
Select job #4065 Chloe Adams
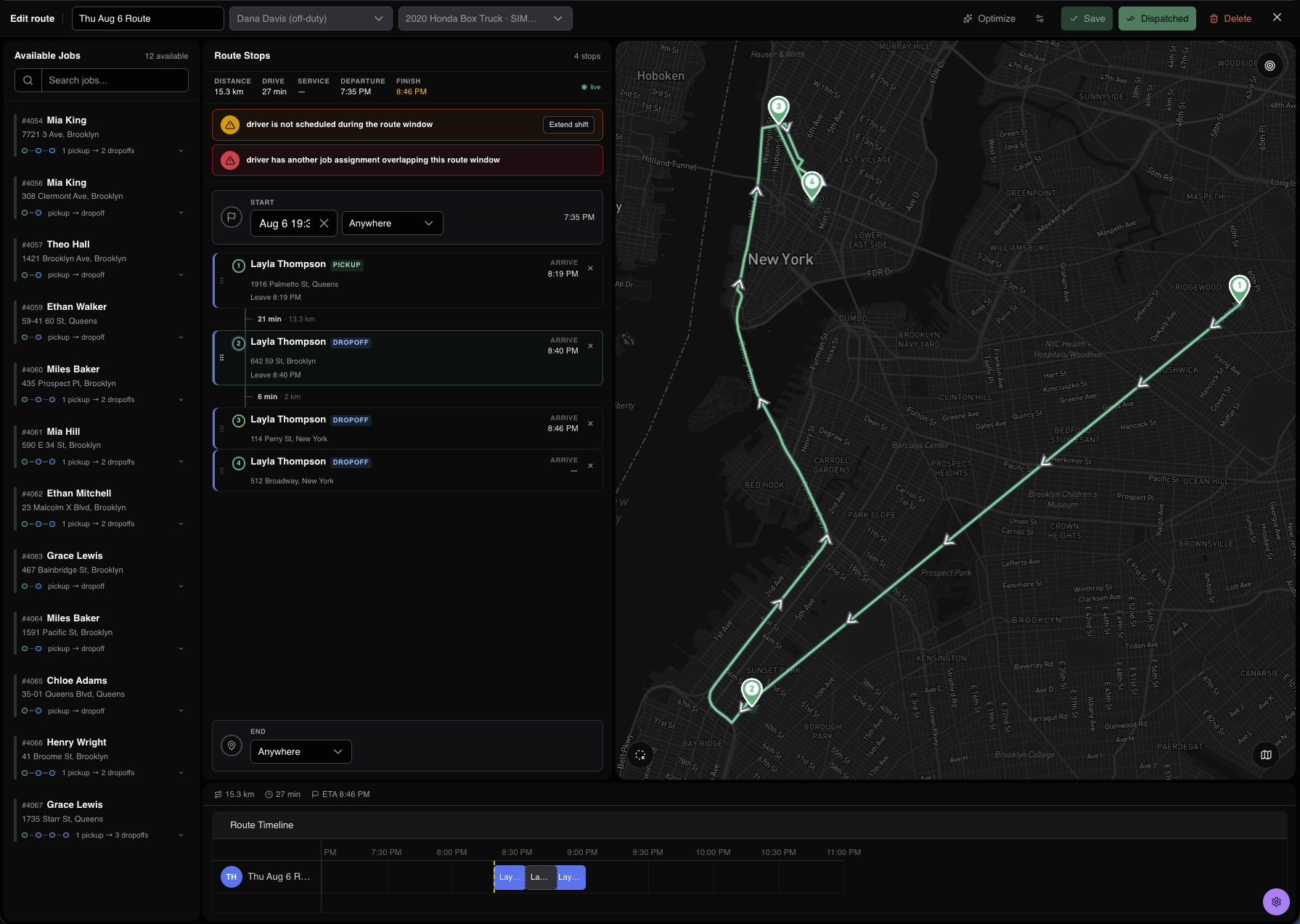point(102,695)
